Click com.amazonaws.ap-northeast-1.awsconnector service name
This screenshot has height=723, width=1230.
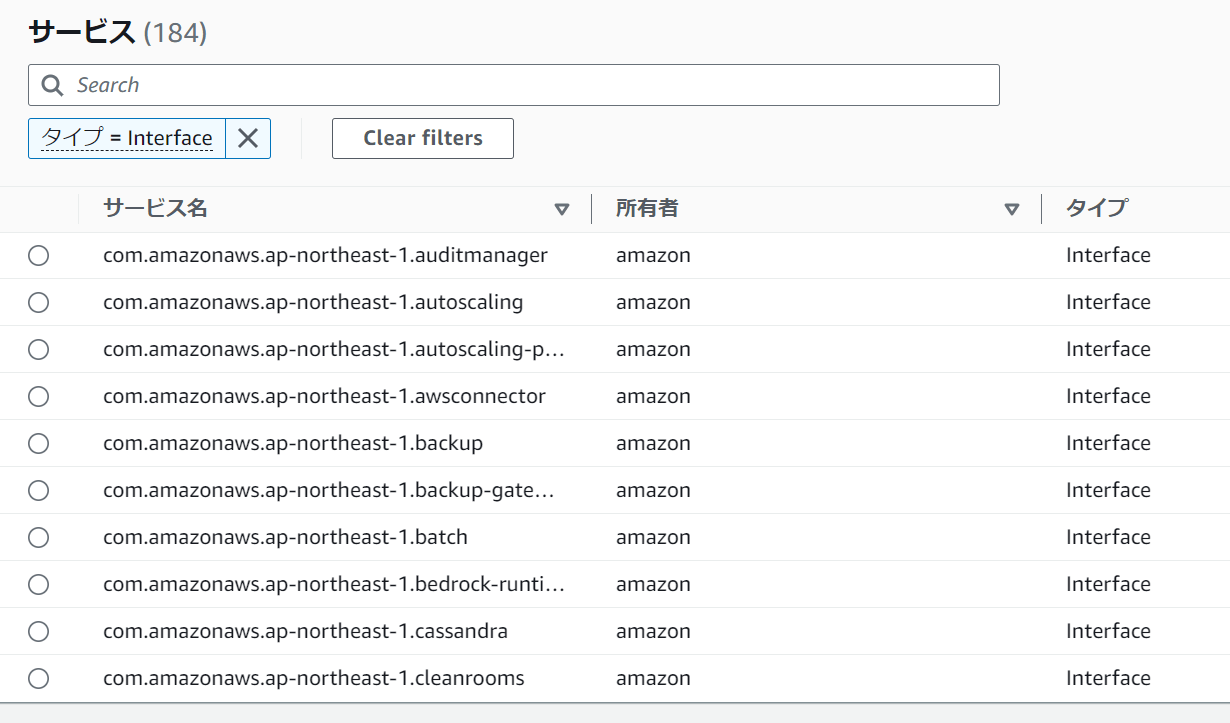click(x=324, y=396)
